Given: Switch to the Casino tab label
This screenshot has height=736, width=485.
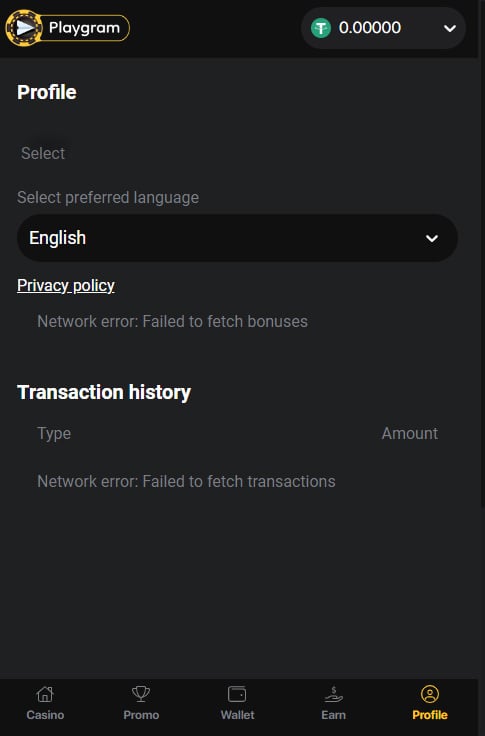Looking at the screenshot, I should click(45, 715).
